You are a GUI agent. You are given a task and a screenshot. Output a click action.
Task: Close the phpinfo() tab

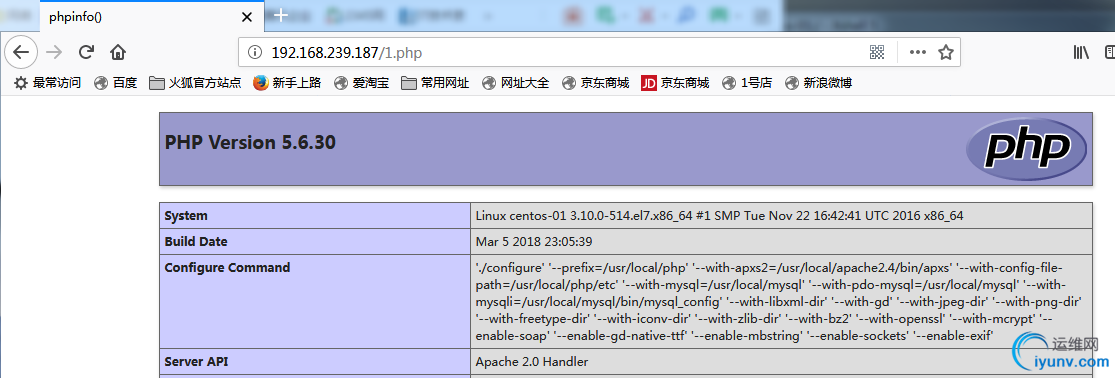pos(246,17)
